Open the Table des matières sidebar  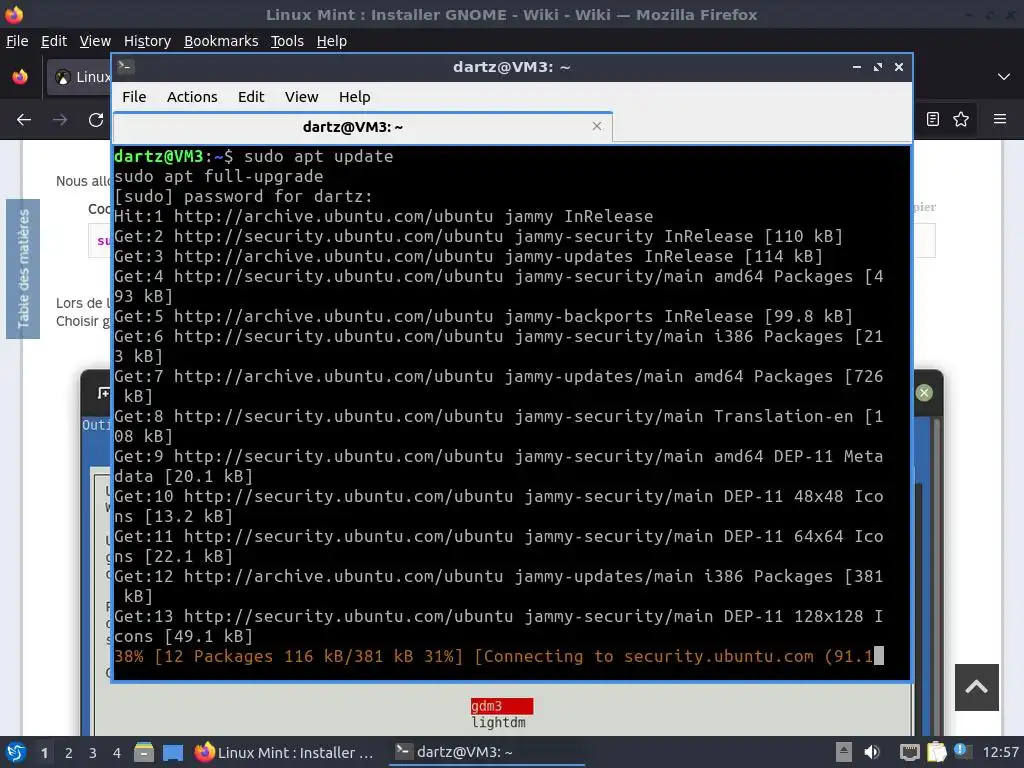(23, 269)
